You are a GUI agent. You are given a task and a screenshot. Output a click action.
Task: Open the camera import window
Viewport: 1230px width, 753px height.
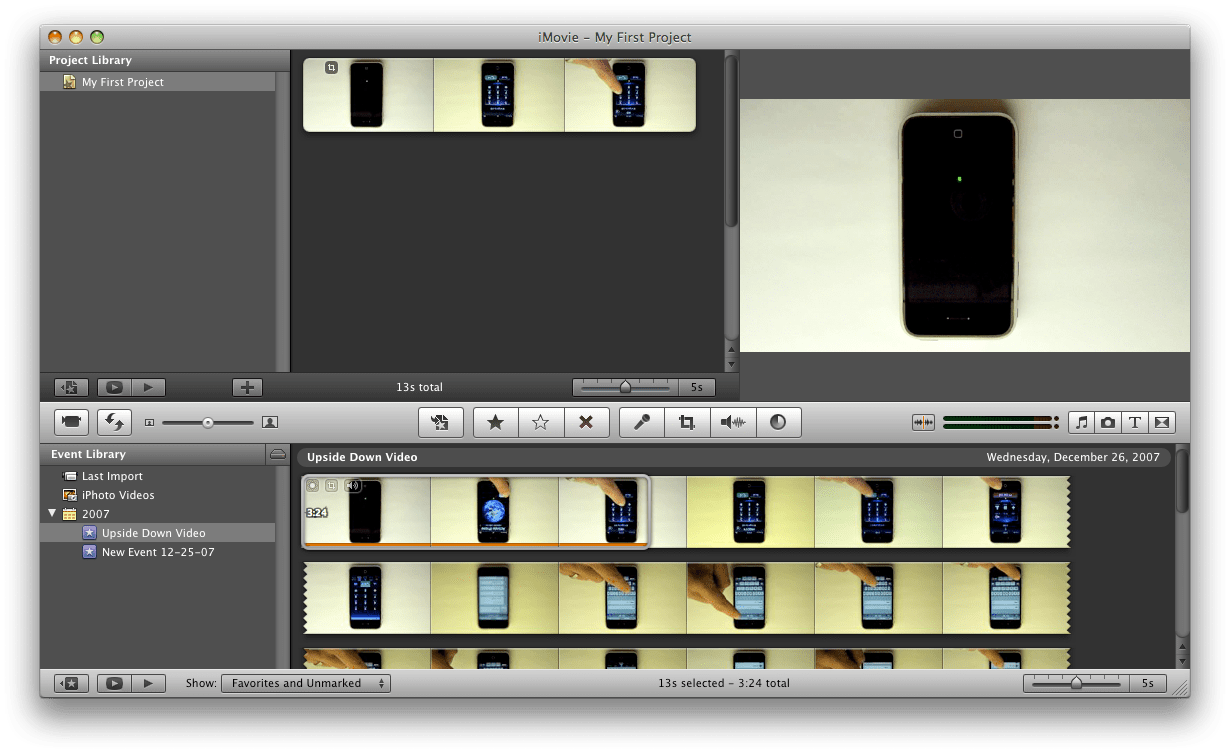[x=70, y=422]
